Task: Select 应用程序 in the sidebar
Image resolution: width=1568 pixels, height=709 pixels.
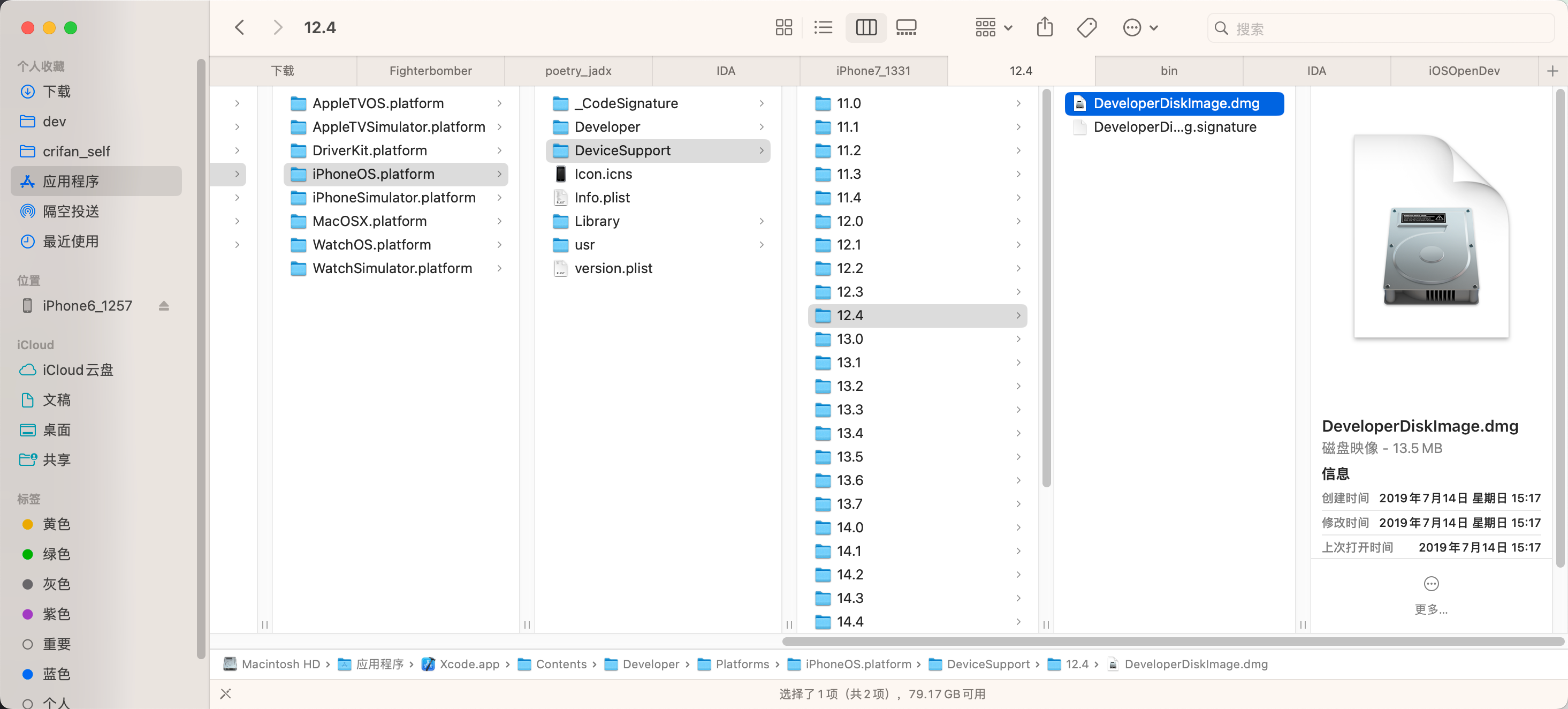Action: [x=96, y=182]
